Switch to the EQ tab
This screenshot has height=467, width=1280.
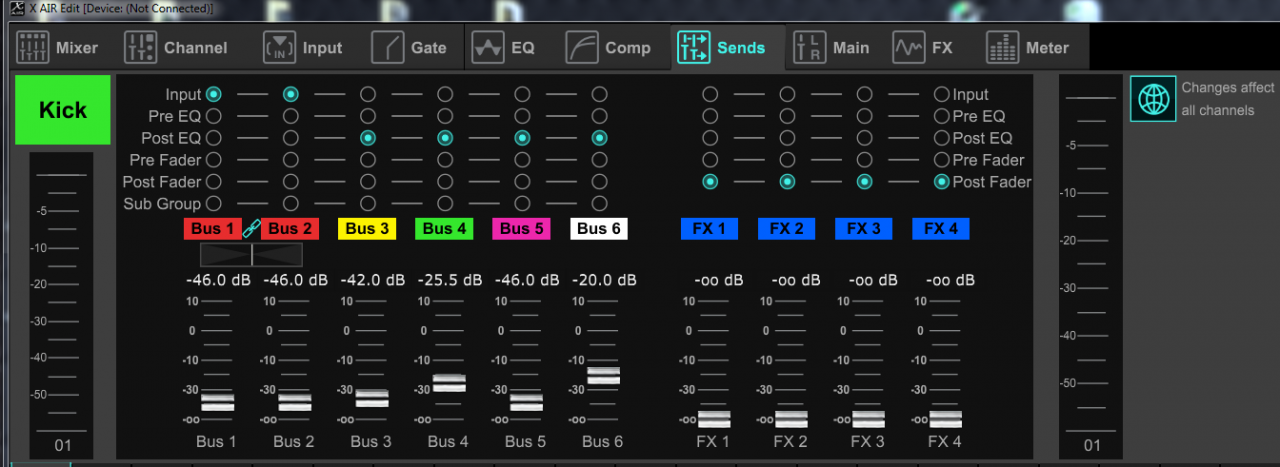click(505, 47)
